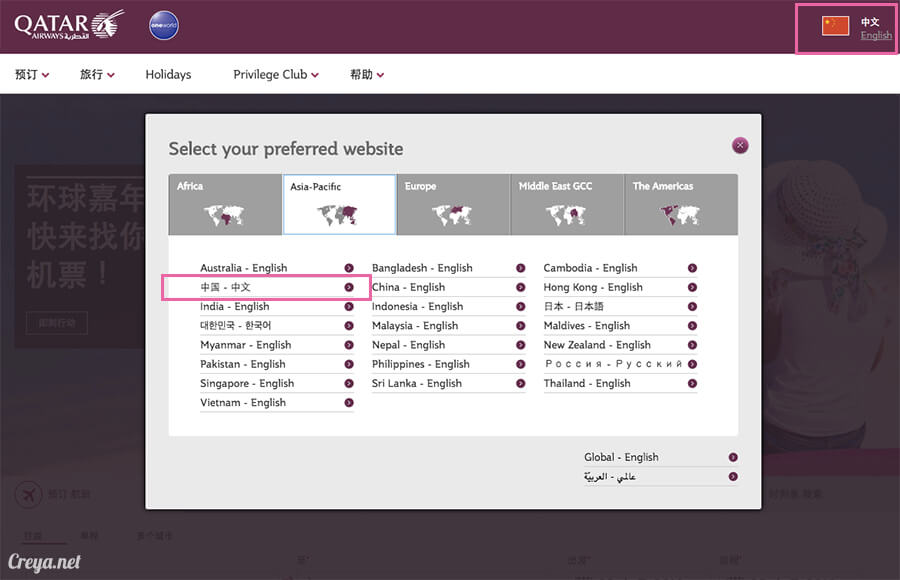Click arrow icon next to Malaysia - English
The image size is (900, 580).
[x=521, y=326]
